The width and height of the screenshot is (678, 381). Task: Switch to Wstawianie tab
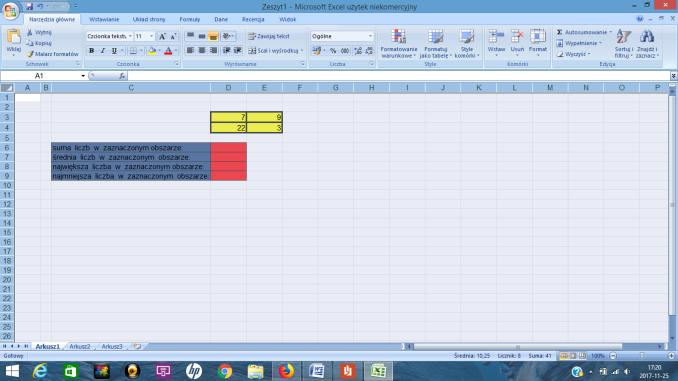(104, 19)
